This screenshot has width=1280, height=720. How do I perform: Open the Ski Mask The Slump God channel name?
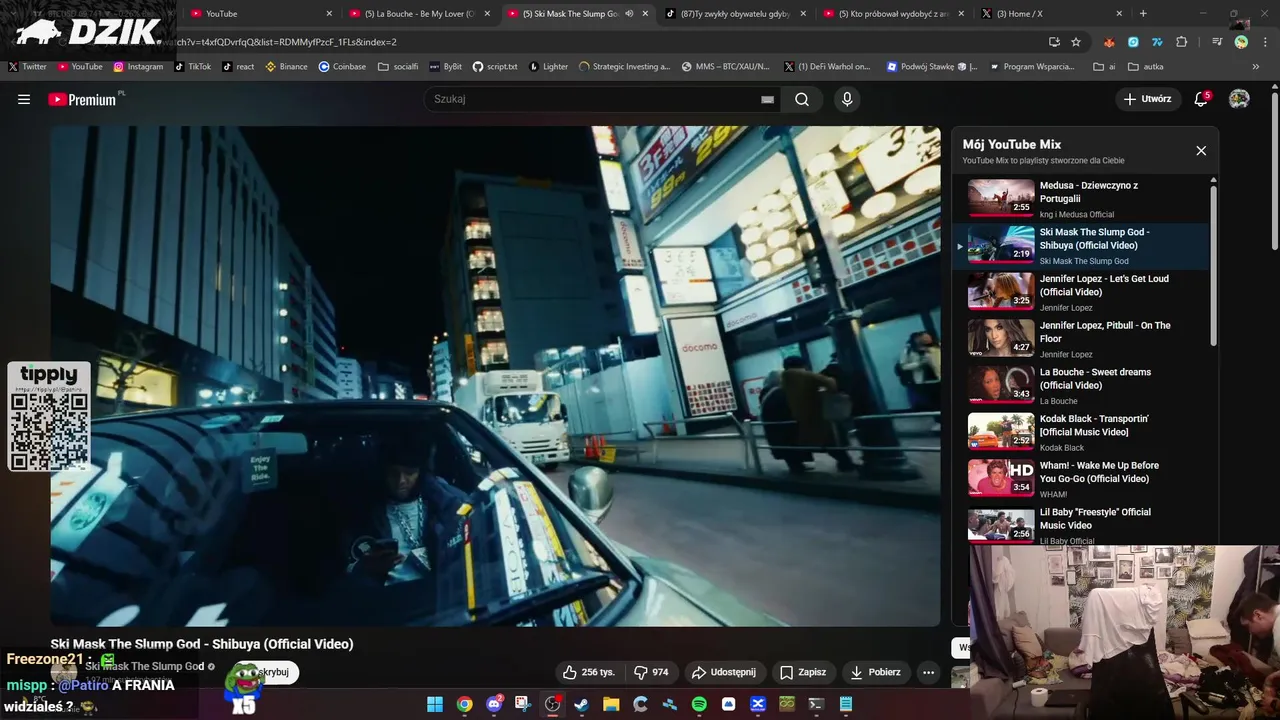click(145, 666)
